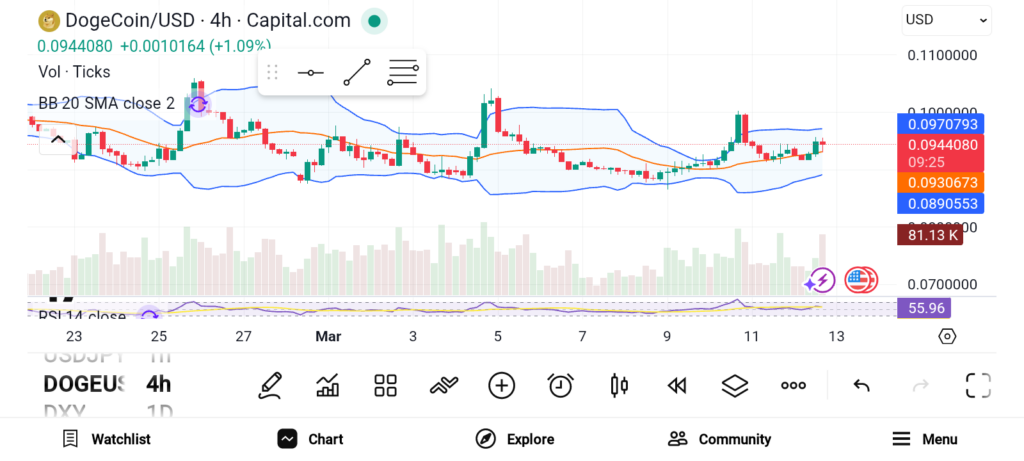Open the drawing tools pencil icon
Image resolution: width=1024 pixels, height=461 pixels.
coord(269,385)
